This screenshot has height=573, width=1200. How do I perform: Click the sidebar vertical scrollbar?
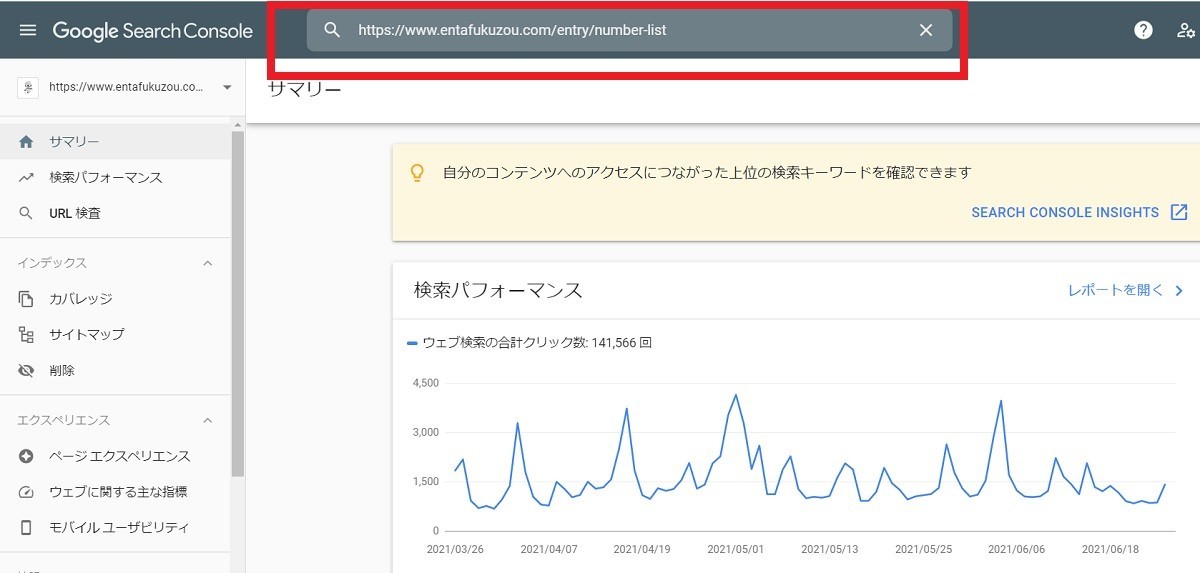point(237,305)
